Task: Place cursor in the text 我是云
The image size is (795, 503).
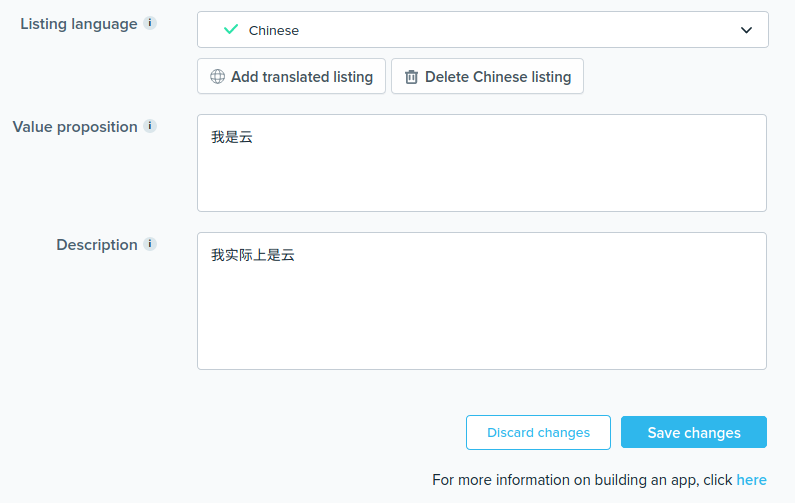Action: [x=232, y=137]
